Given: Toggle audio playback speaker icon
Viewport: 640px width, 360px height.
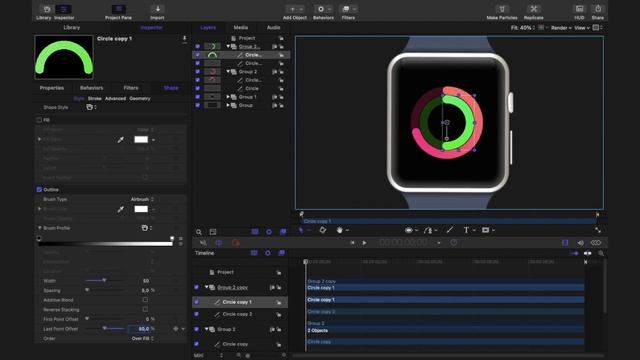Looking at the screenshot, I should (580, 243).
